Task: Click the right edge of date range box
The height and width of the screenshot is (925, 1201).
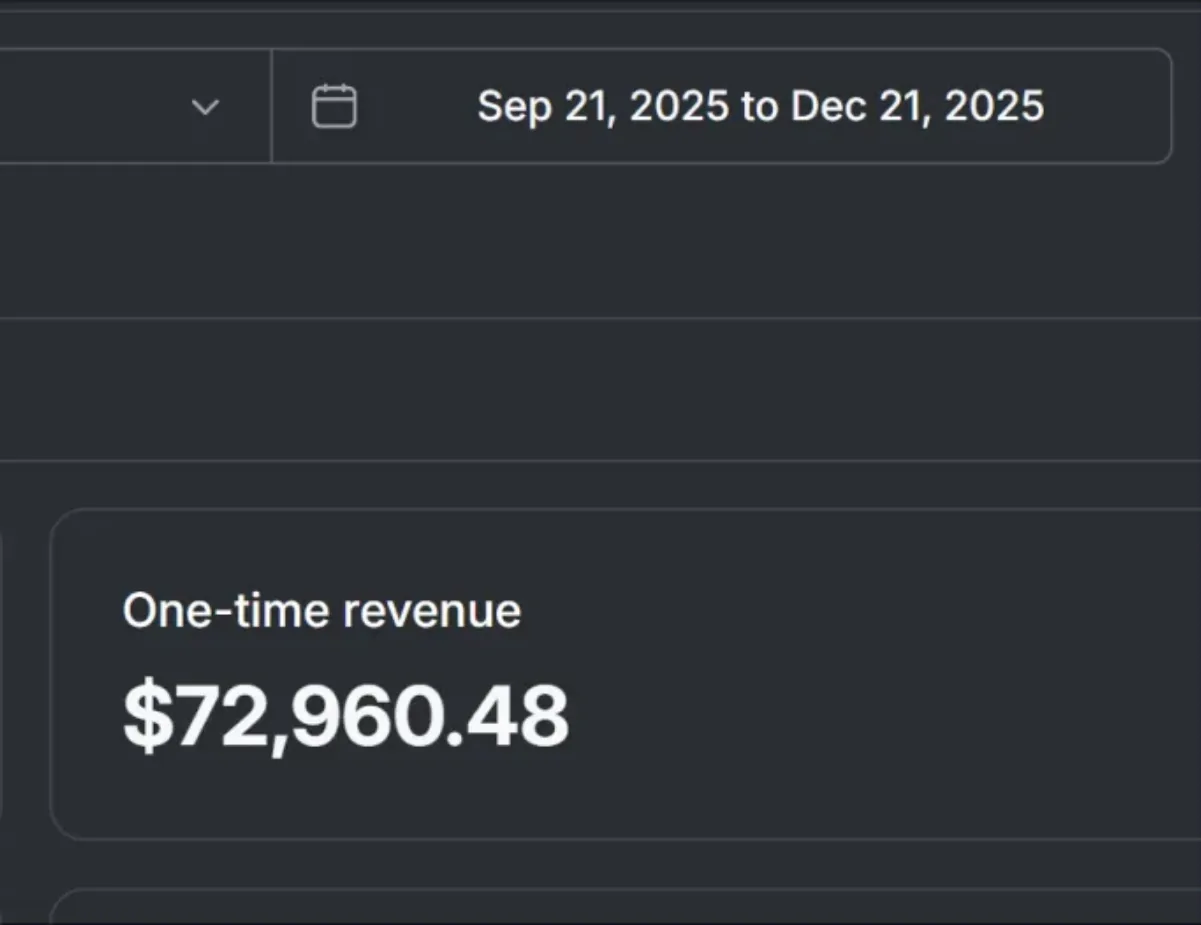Action: (1168, 106)
